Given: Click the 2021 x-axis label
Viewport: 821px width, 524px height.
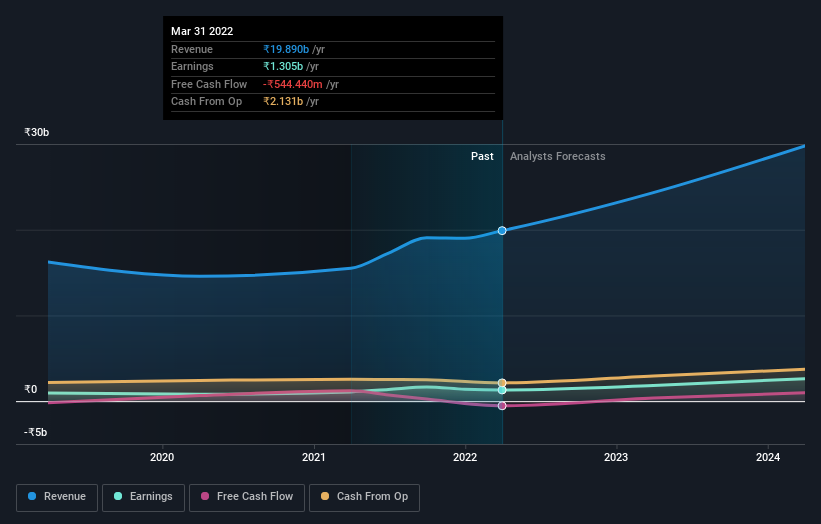Looking at the screenshot, I should 314,457.
